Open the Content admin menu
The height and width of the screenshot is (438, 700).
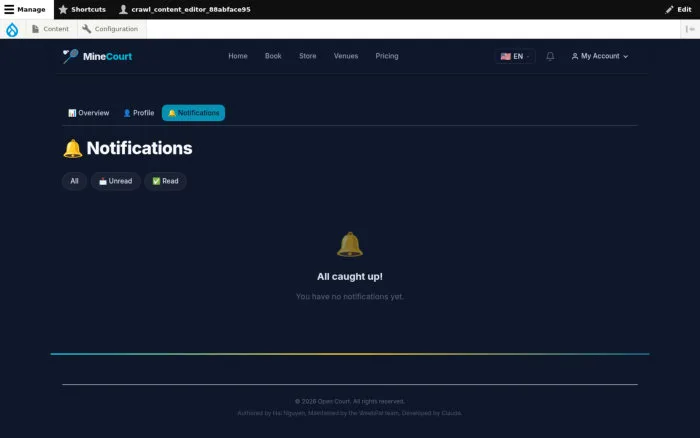click(50, 29)
